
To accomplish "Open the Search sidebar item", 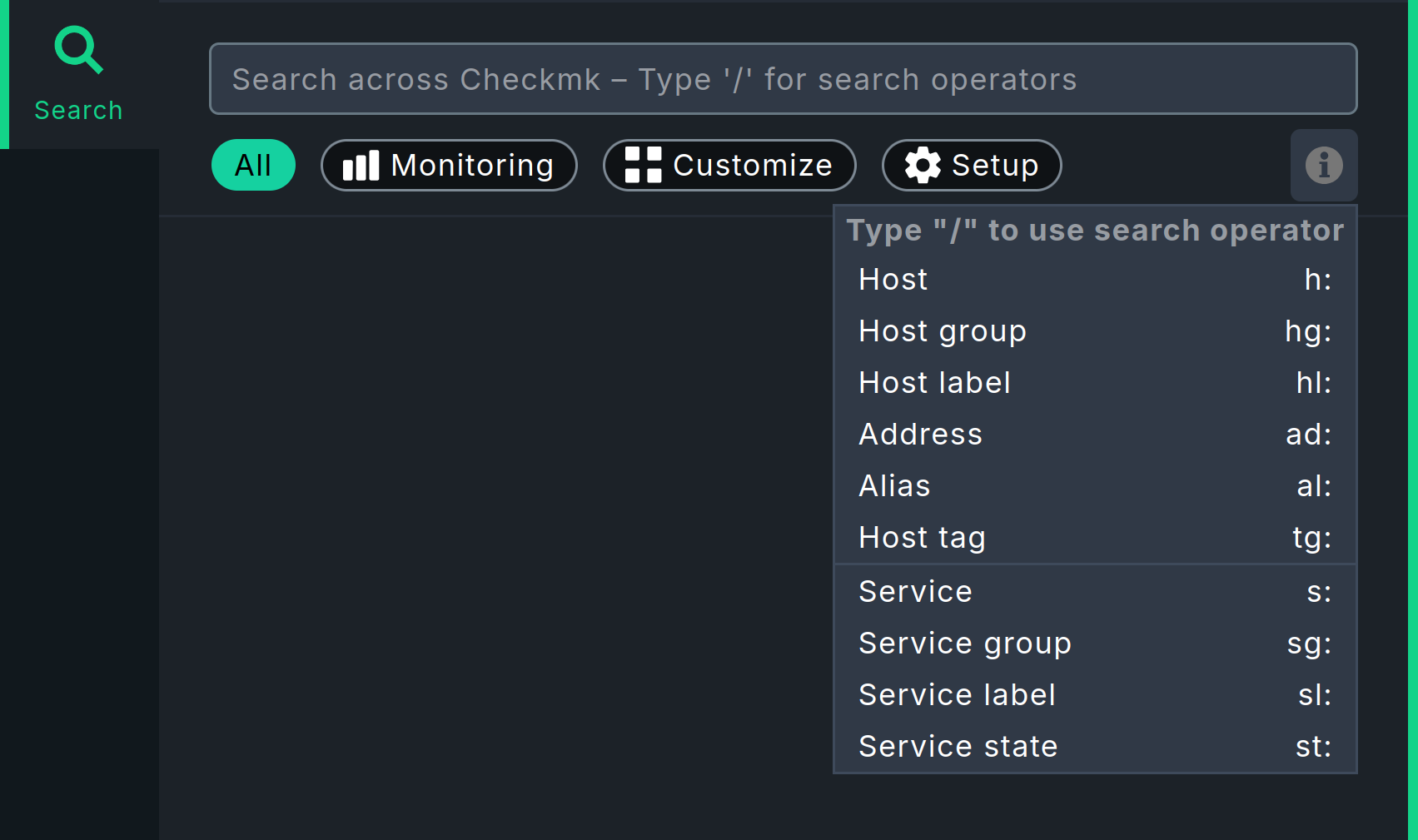I will click(x=79, y=75).
